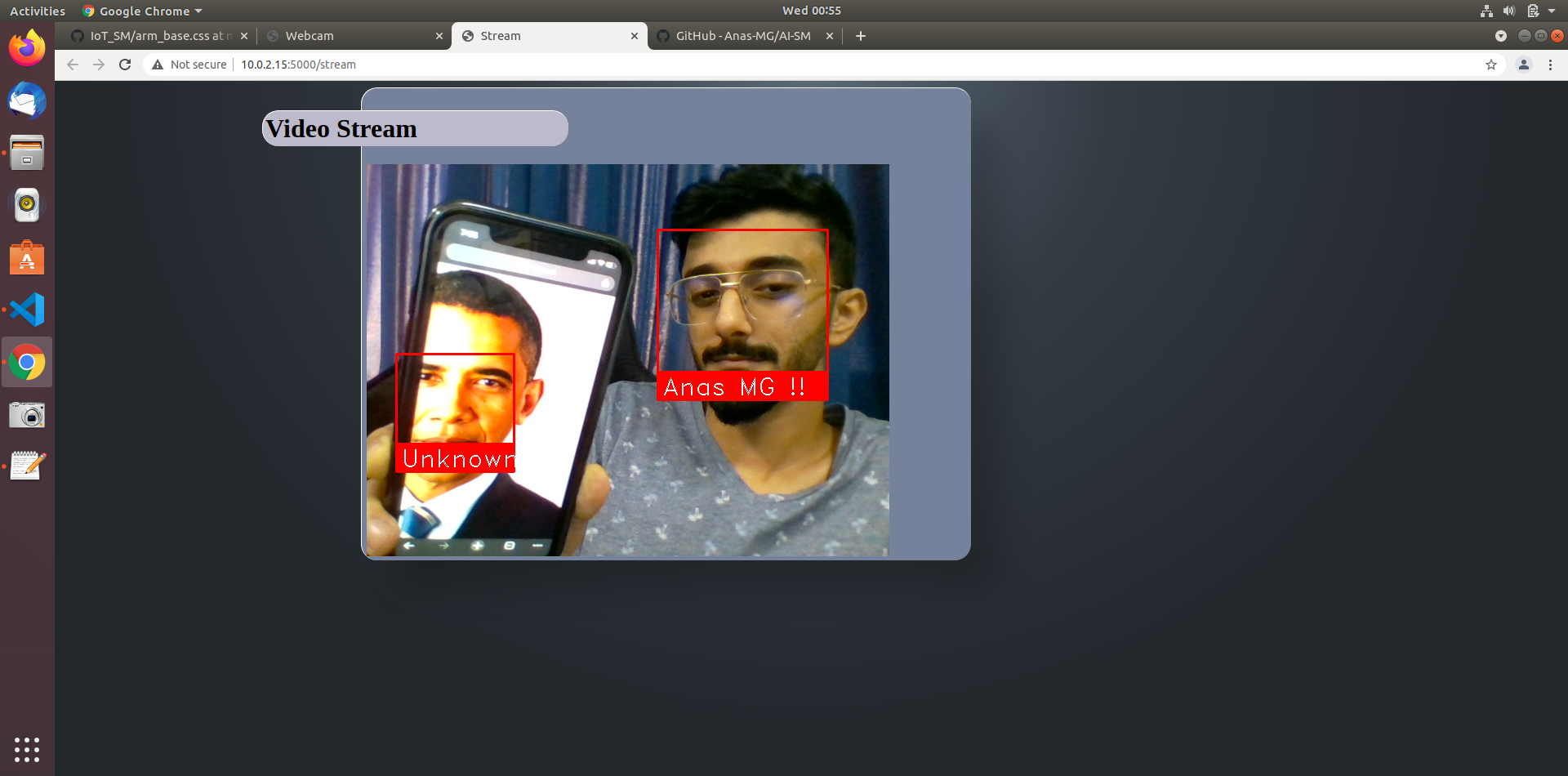Open Chrome's three-dot menu

tap(1551, 65)
